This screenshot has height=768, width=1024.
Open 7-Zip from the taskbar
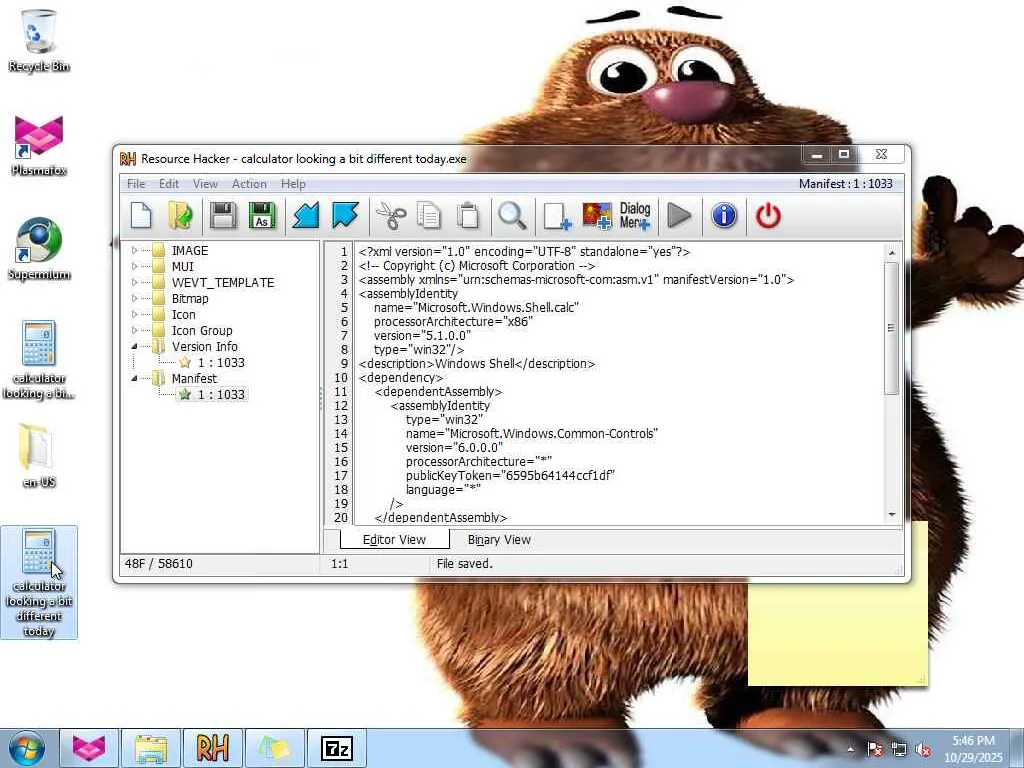pyautogui.click(x=336, y=748)
